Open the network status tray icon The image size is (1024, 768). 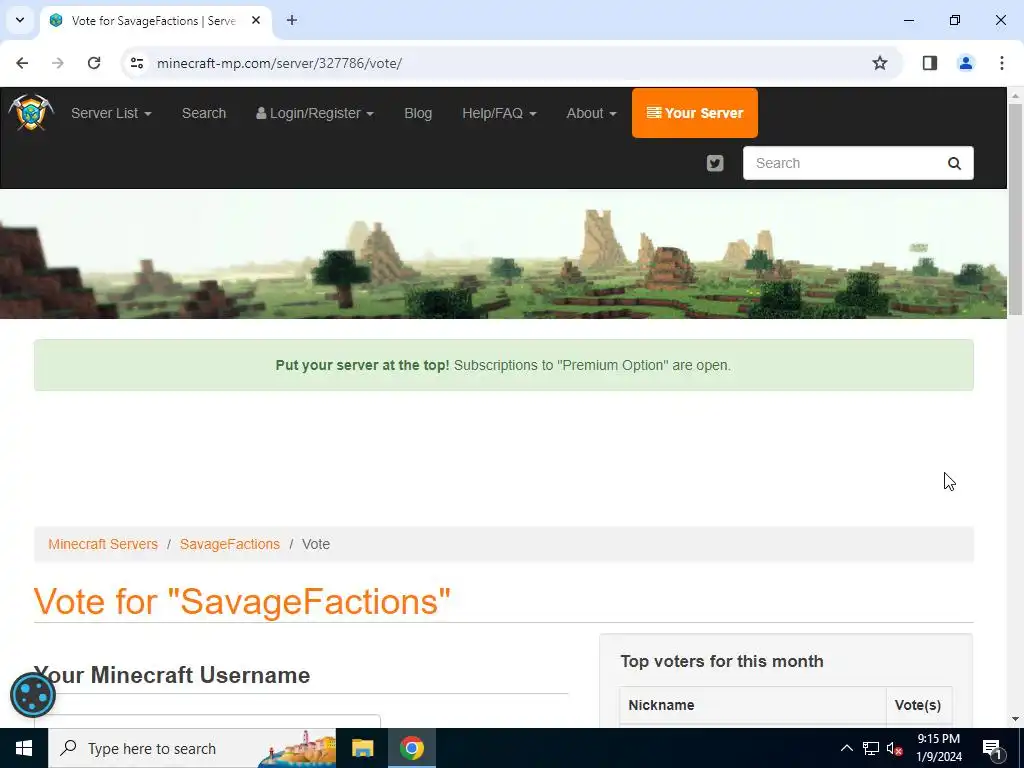click(871, 748)
